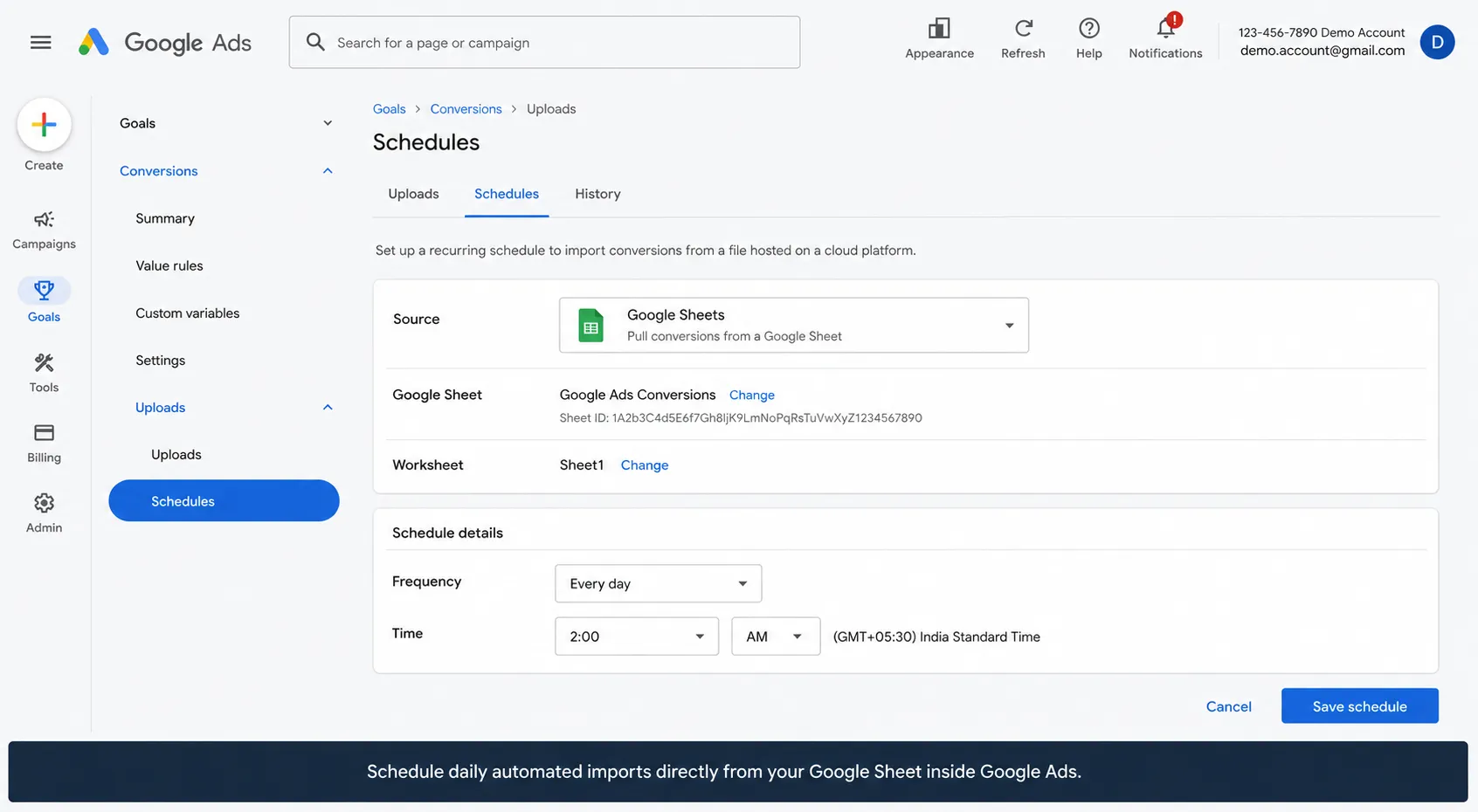Collapse the Uploads subsection chevron
Viewport: 1478px width, 812px height.
pos(328,408)
